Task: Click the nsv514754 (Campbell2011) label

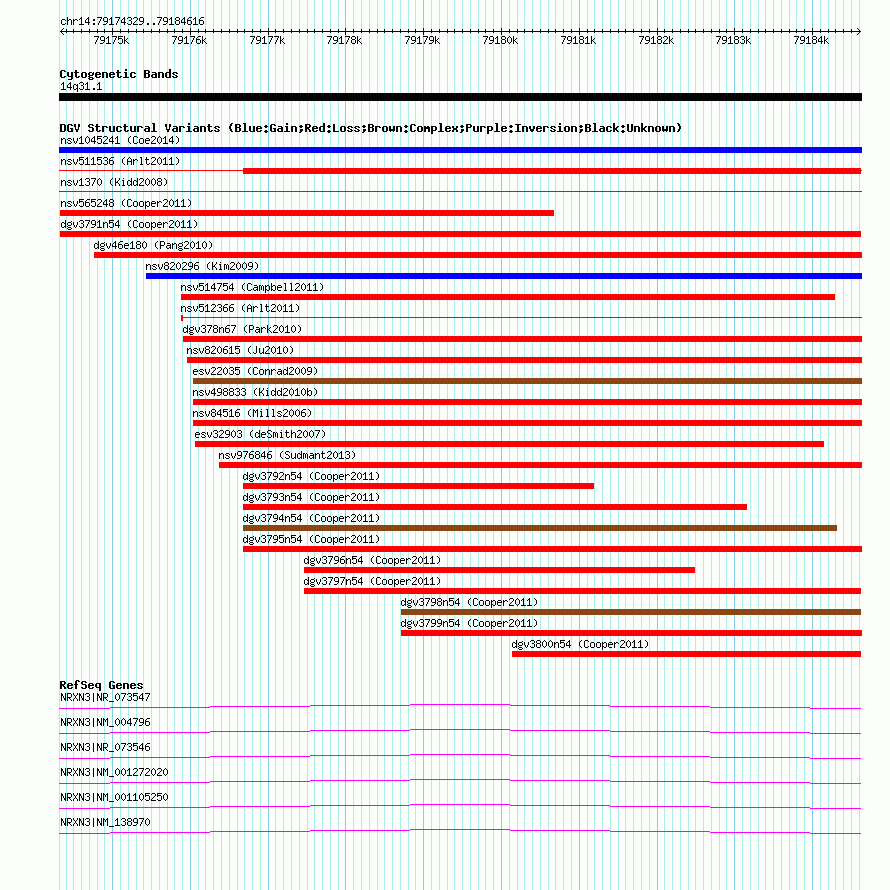Action: [x=252, y=287]
